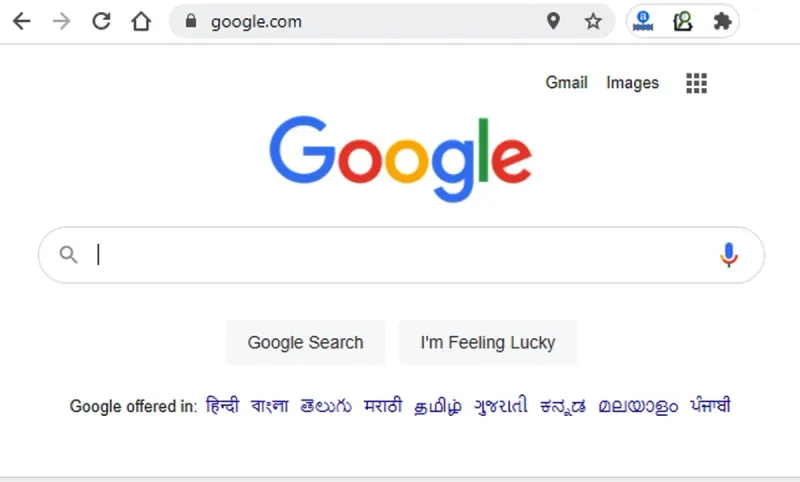
Task: Click the browser forward arrow
Action: 61,21
